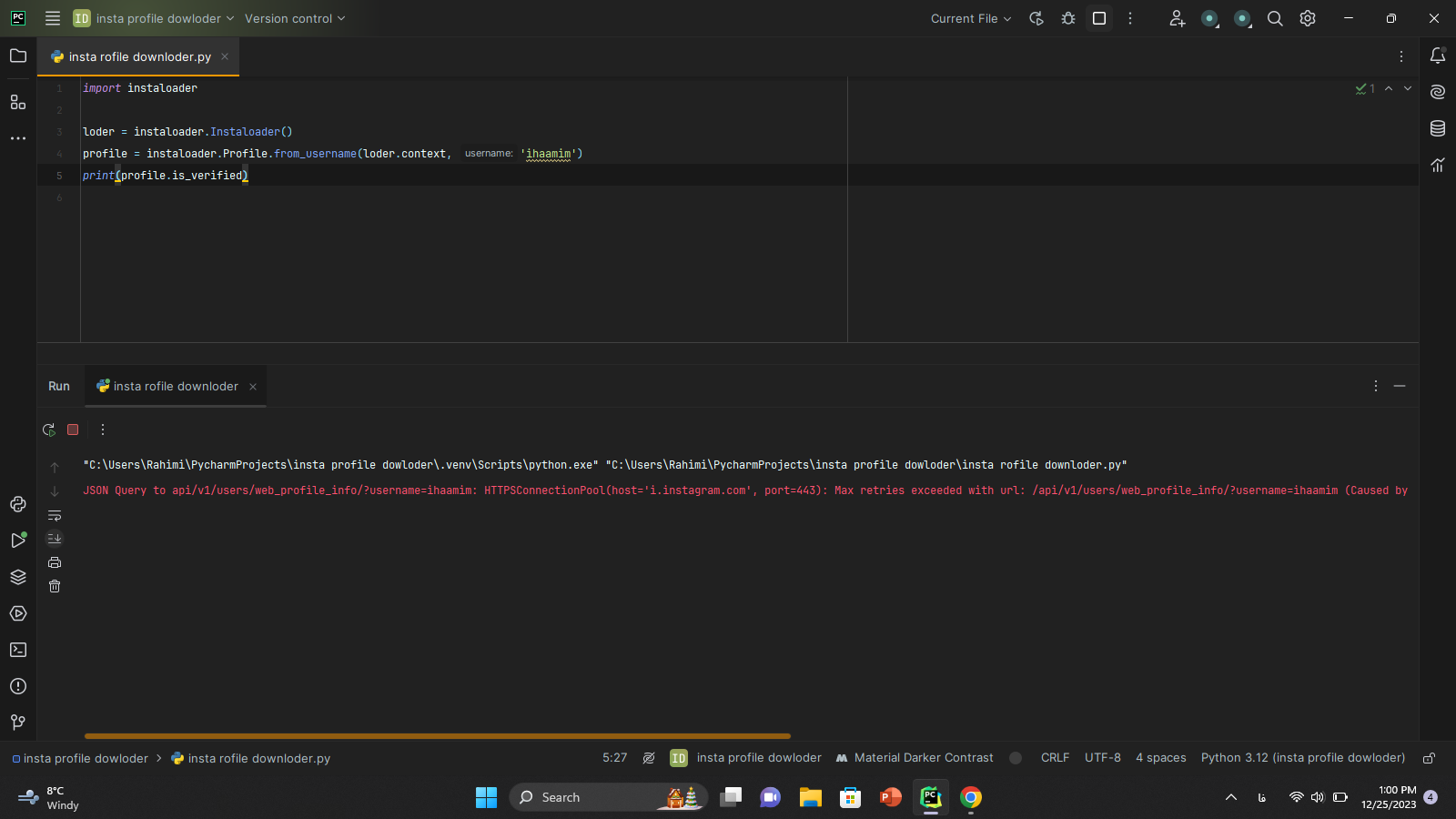Toggle read-only lock in status bar

(1429, 758)
